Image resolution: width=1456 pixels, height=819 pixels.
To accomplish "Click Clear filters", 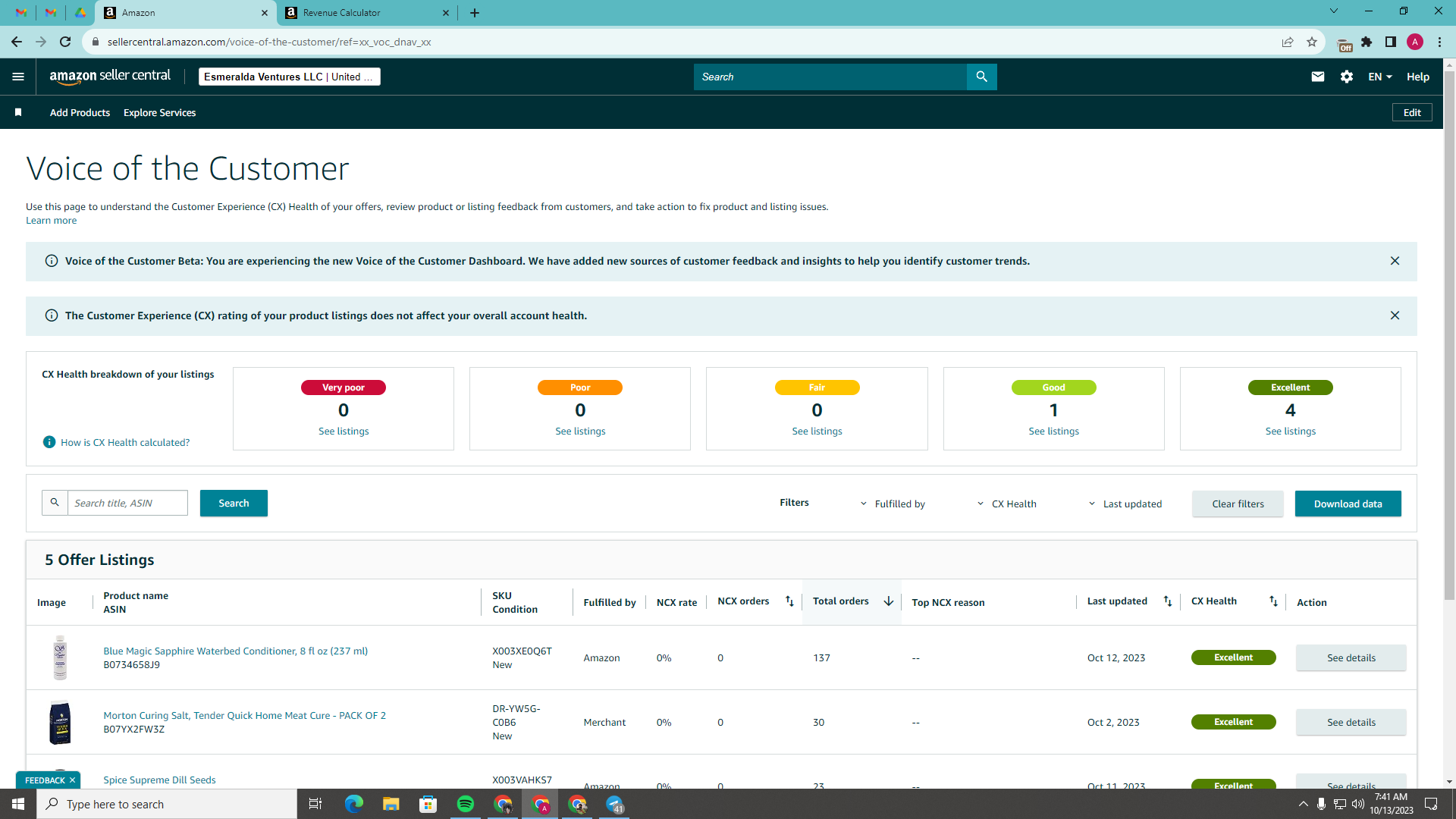I will click(x=1238, y=504).
